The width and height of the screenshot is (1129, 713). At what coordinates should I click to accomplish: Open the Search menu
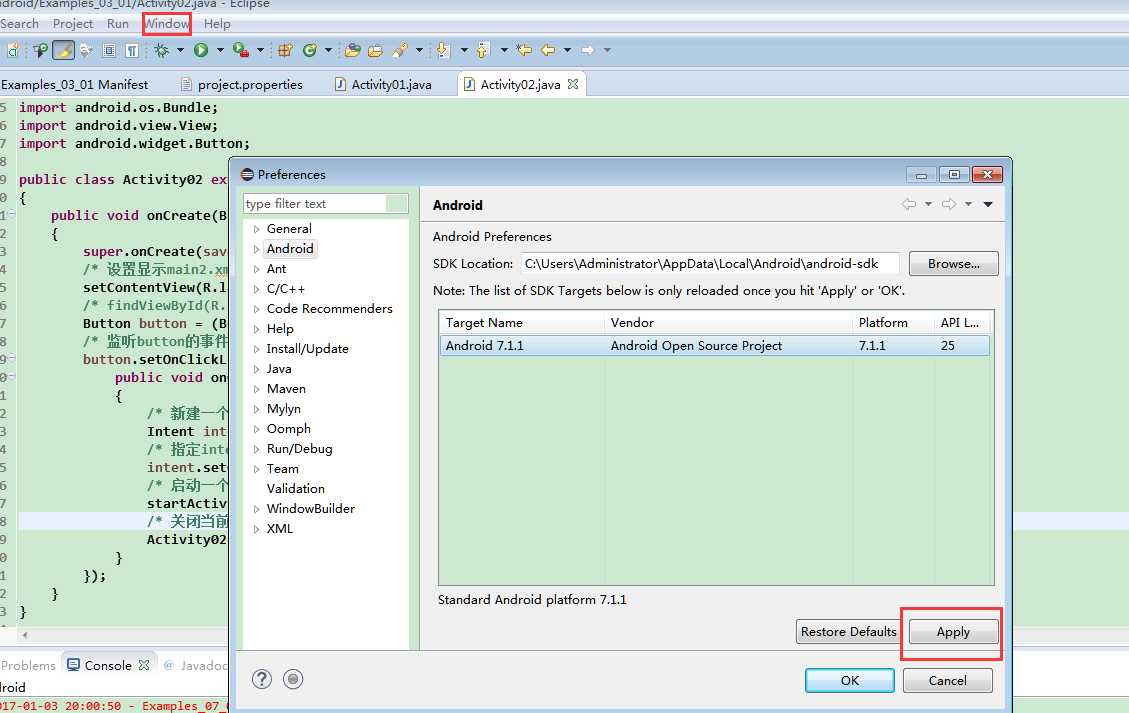tap(19, 24)
